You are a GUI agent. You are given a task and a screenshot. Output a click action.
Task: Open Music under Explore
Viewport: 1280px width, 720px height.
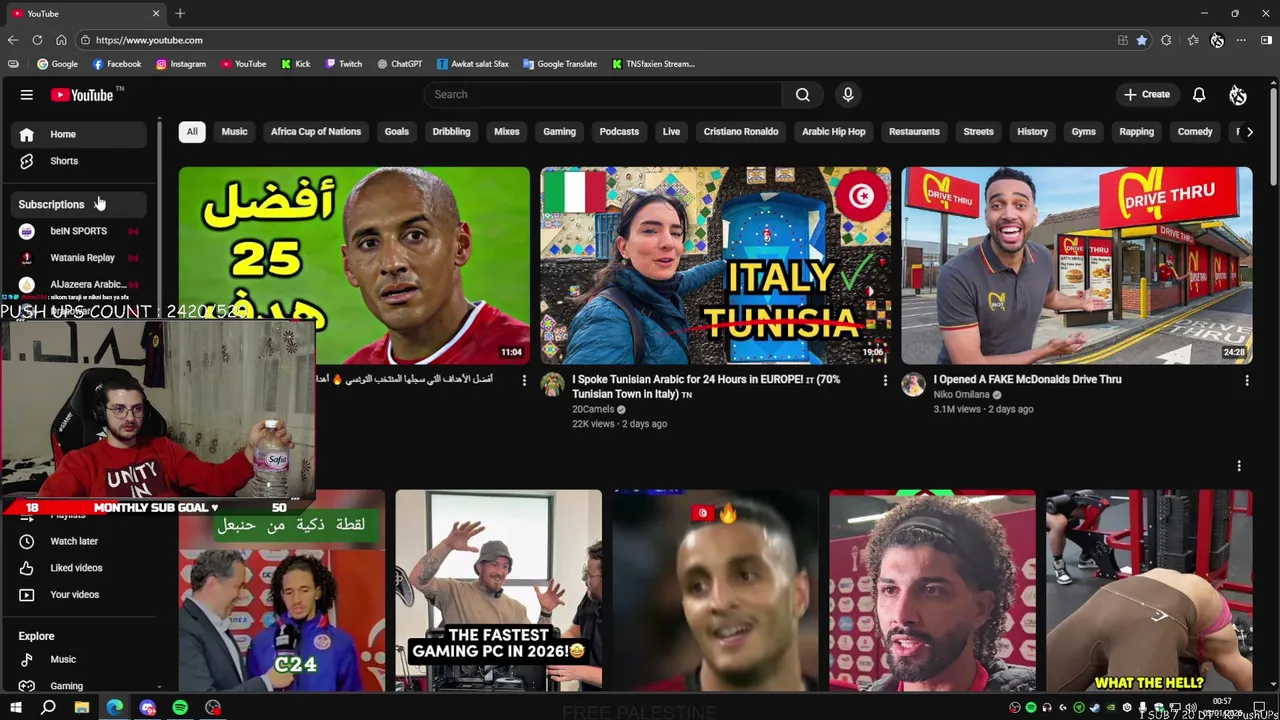coord(80,660)
